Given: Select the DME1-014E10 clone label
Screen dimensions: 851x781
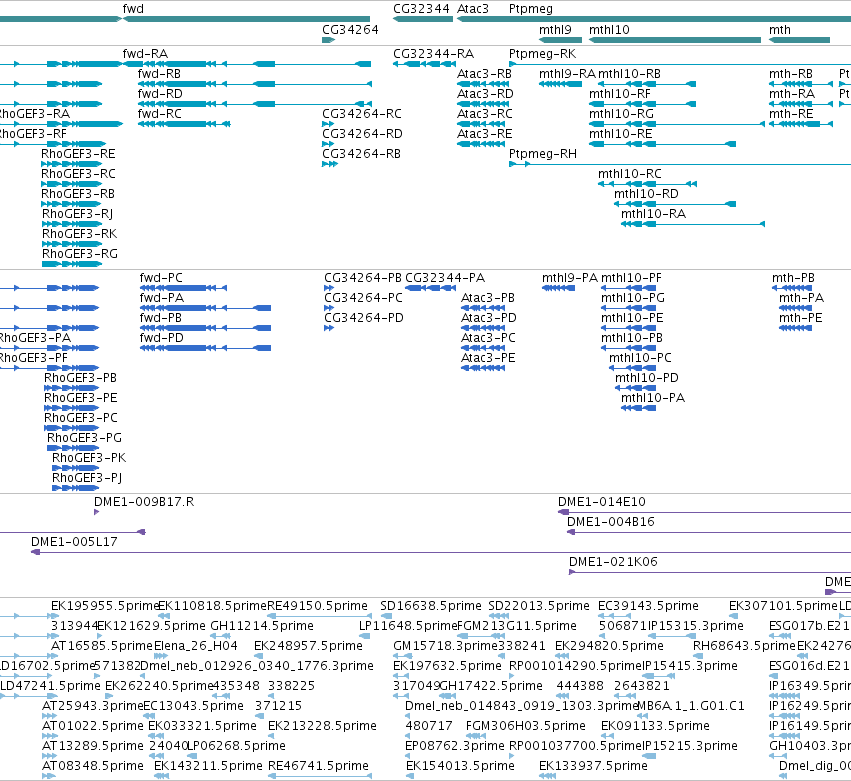Looking at the screenshot, I should [602, 502].
